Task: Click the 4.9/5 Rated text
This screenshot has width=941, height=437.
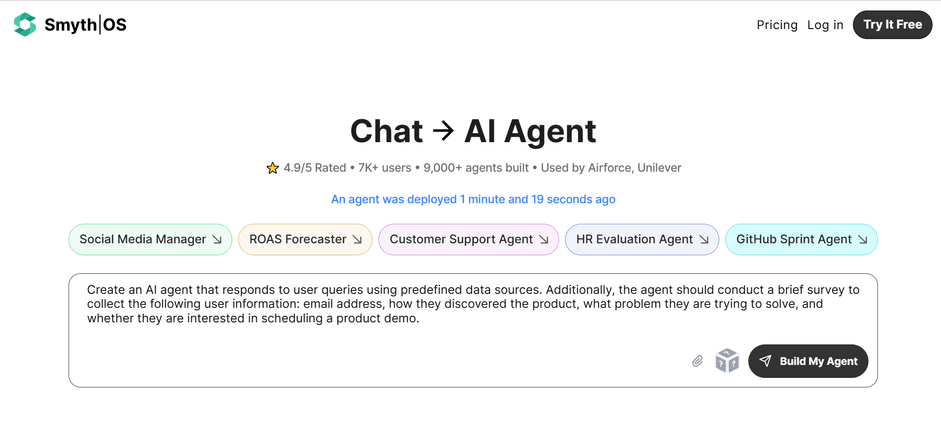Action: click(314, 168)
